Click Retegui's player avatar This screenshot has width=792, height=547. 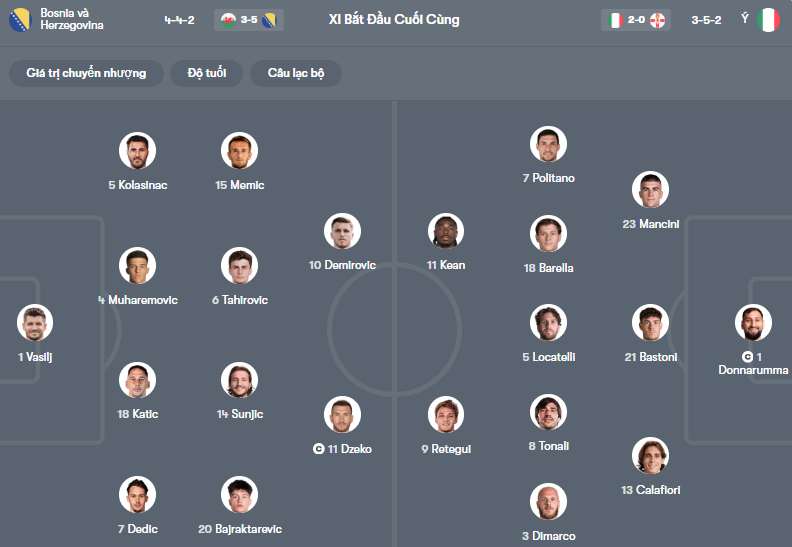click(x=446, y=415)
